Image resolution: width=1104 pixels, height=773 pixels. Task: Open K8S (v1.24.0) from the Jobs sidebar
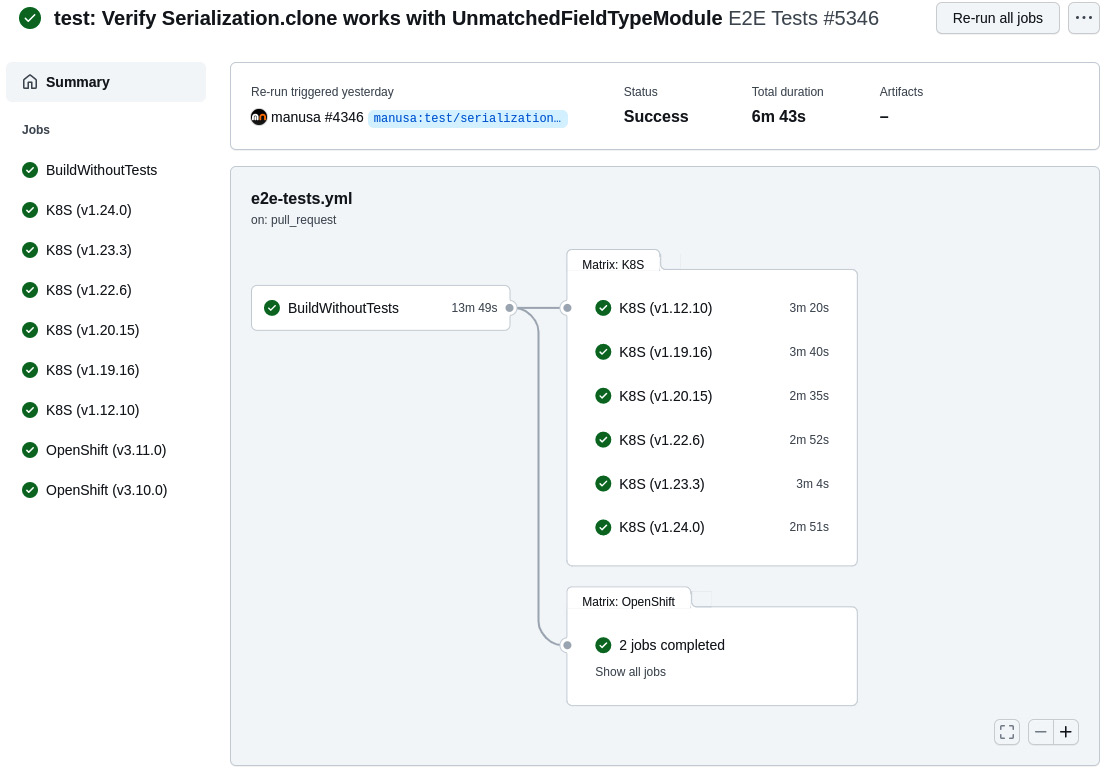tap(88, 210)
